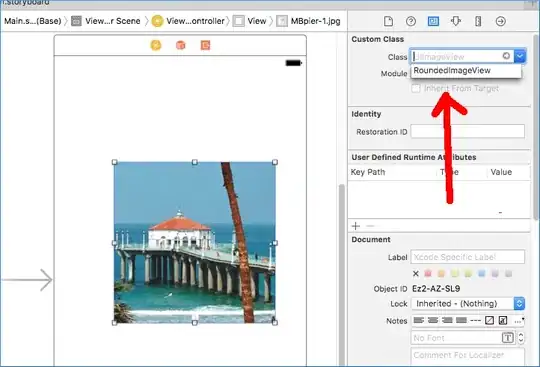Pick the blue label color swatch

click(x=481, y=274)
